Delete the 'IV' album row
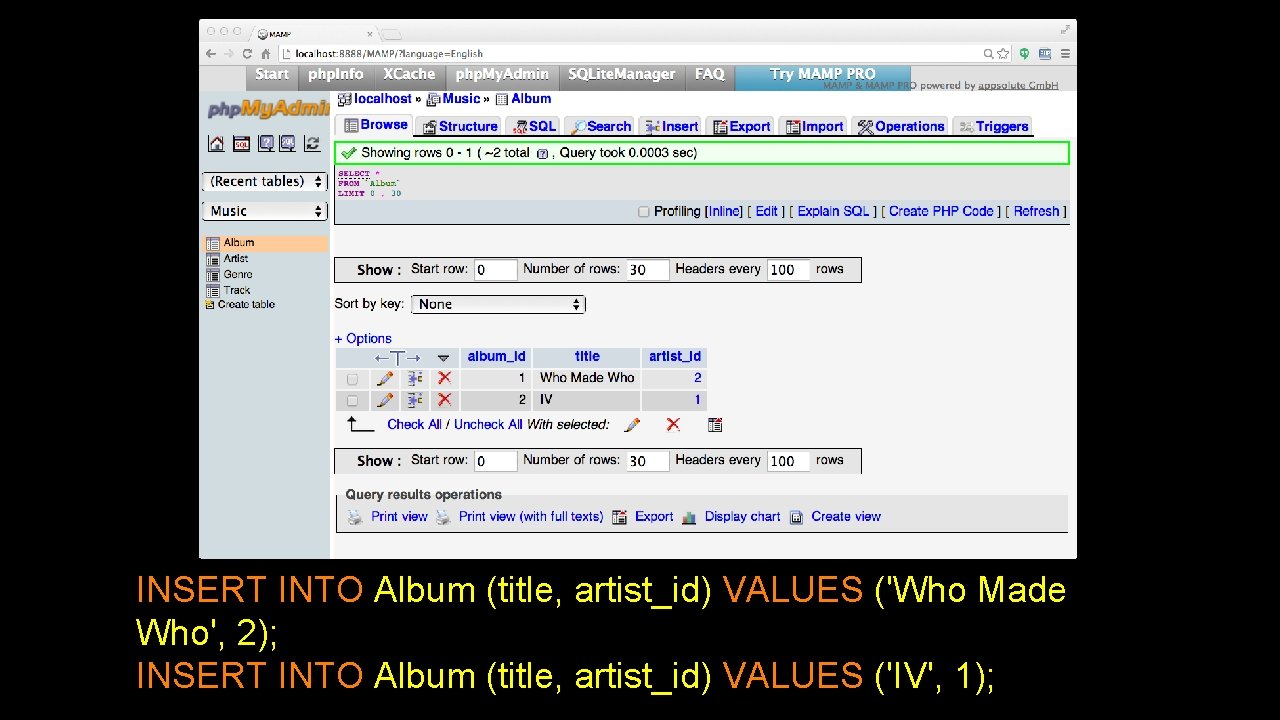This screenshot has height=720, width=1280. pyautogui.click(x=444, y=400)
